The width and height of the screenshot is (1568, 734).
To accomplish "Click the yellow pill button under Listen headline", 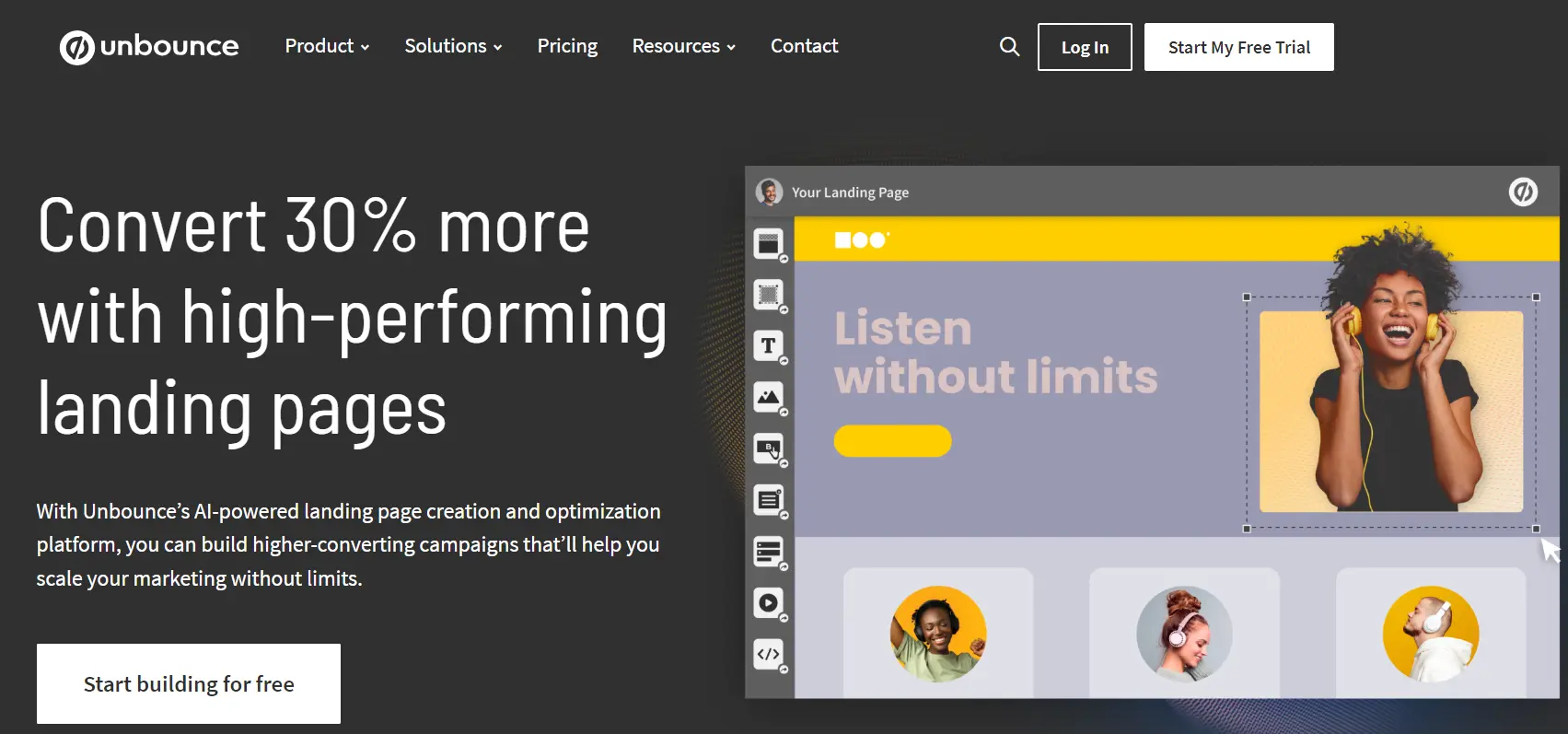I will (892, 440).
